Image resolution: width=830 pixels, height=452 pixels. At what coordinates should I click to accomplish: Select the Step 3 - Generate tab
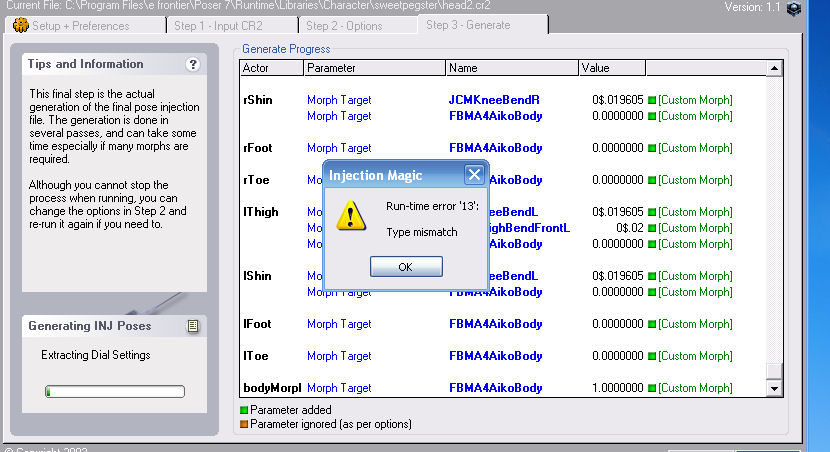468,25
